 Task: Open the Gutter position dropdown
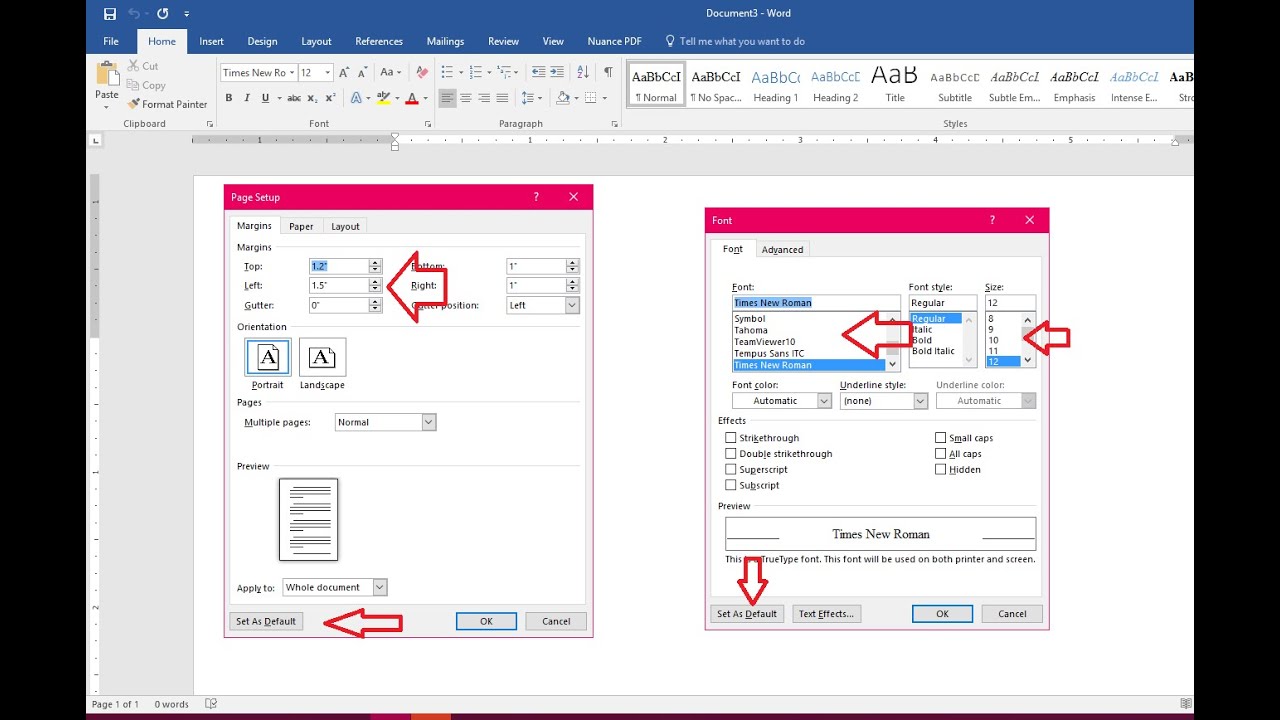[572, 305]
